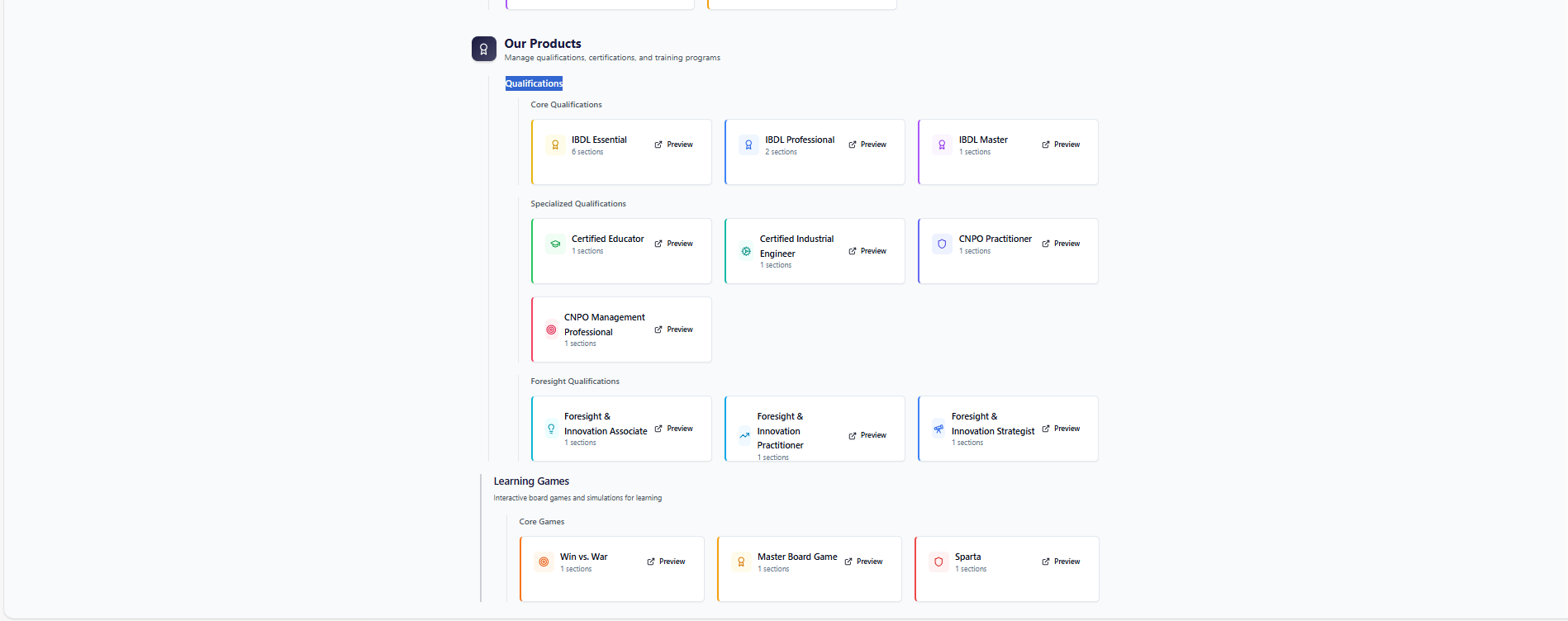Click the IBDL Master purple badge icon
The width and height of the screenshot is (1568, 621).
click(942, 145)
